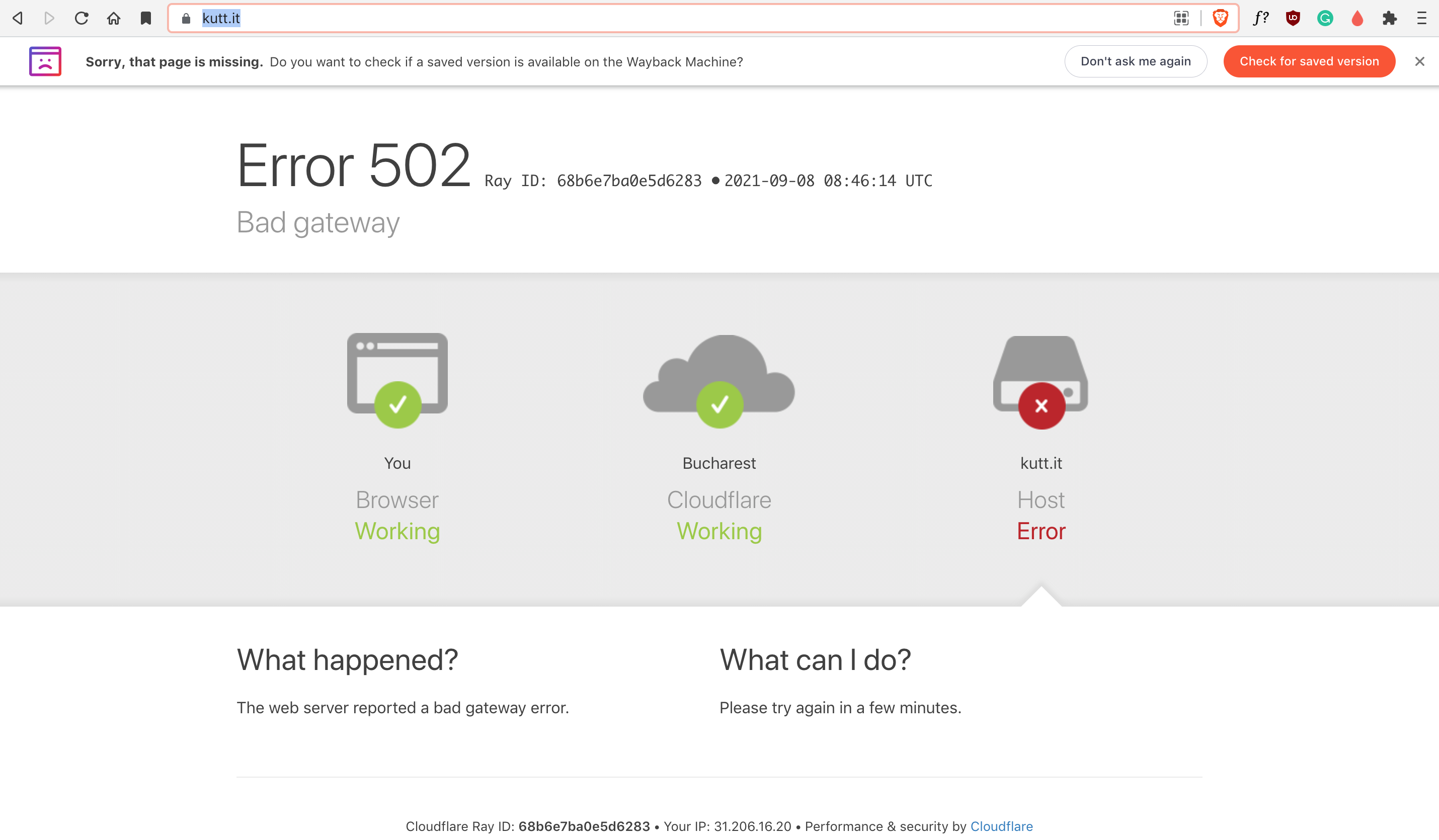
Task: Open the Cloudflare link at page bottom
Action: pos(1002,826)
